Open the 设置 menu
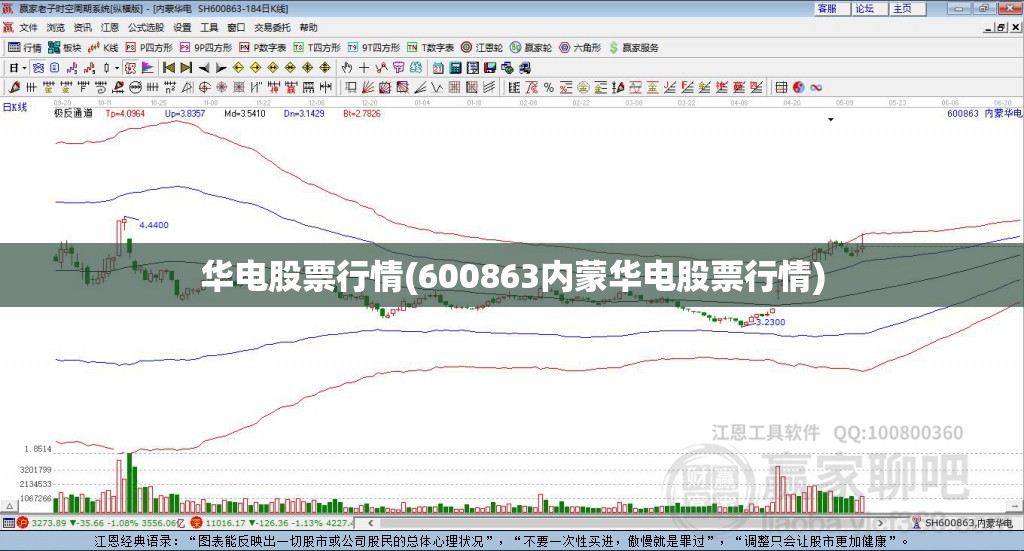This screenshot has height=551, width=1024. point(182,27)
